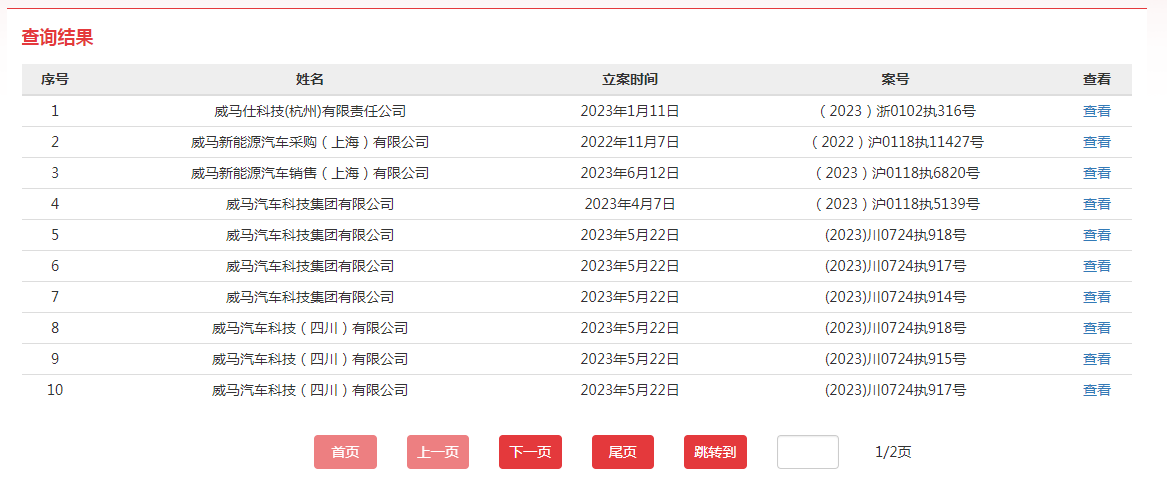Select 威马汽车科技集团有限公司 in row 7
Screen dimensions: 1167x487
click(x=310, y=297)
